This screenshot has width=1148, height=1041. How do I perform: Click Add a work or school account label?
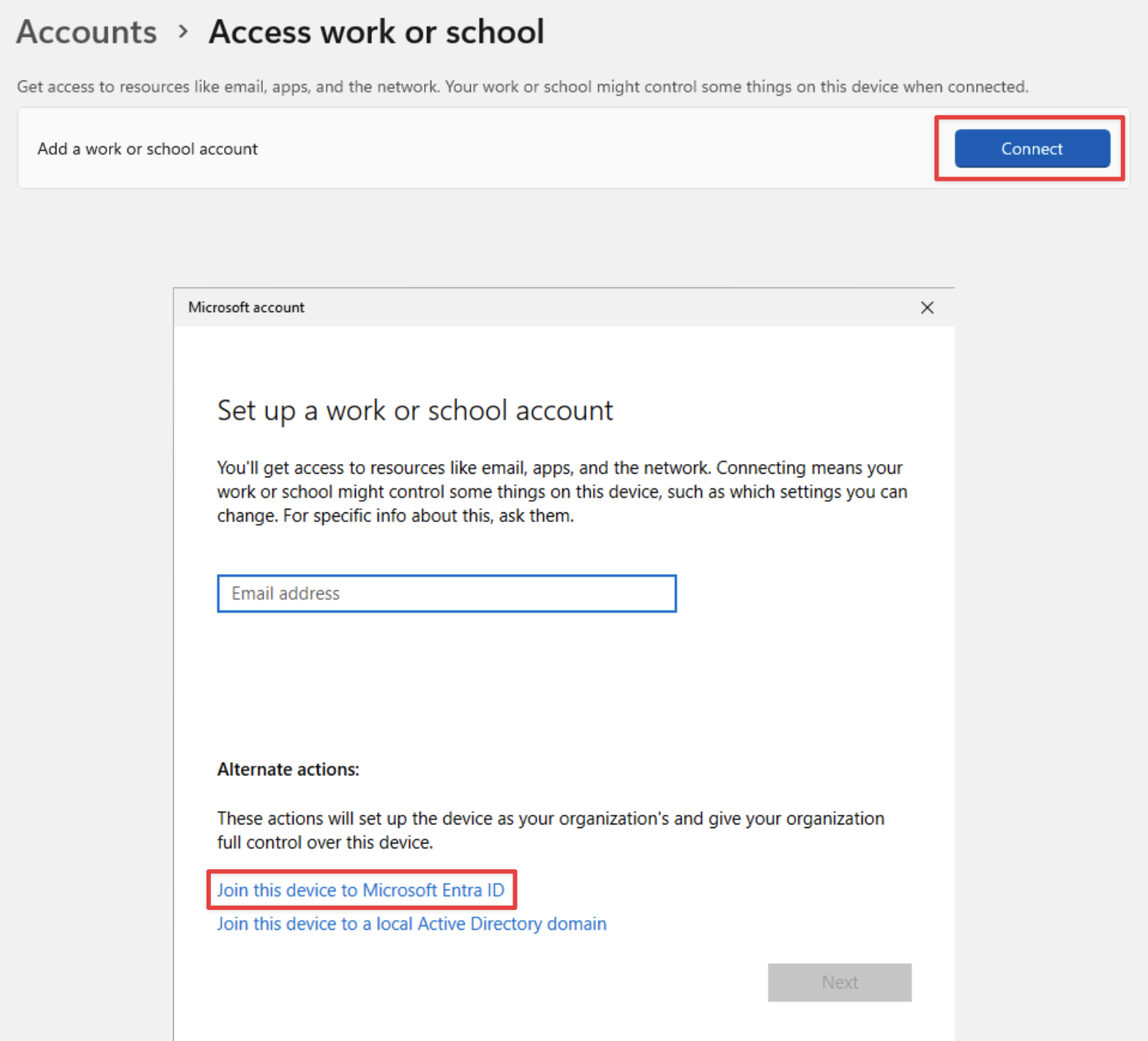pyautogui.click(x=148, y=149)
